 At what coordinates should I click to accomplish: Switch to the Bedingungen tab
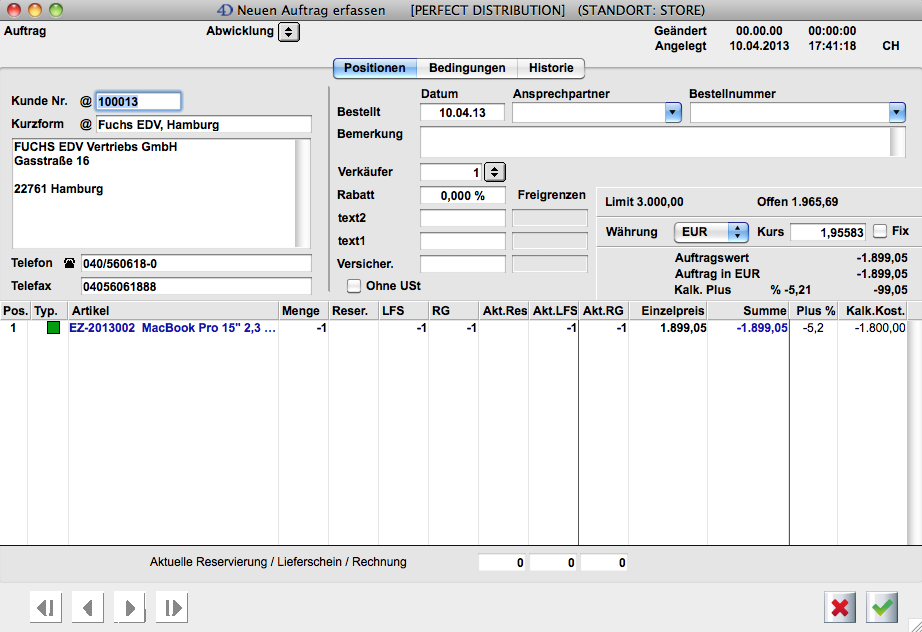click(466, 68)
